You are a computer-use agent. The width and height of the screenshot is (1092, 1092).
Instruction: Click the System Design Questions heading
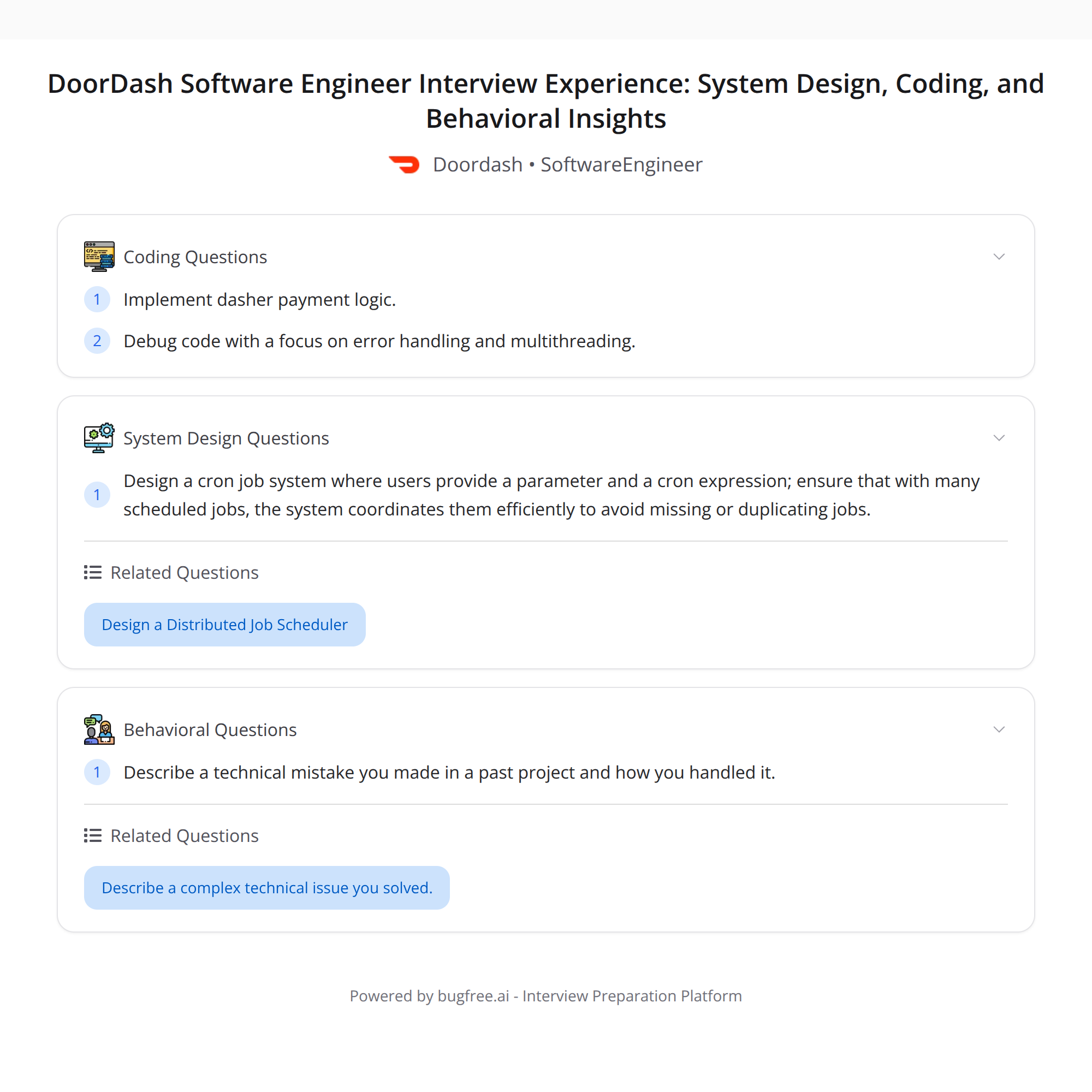click(x=226, y=438)
